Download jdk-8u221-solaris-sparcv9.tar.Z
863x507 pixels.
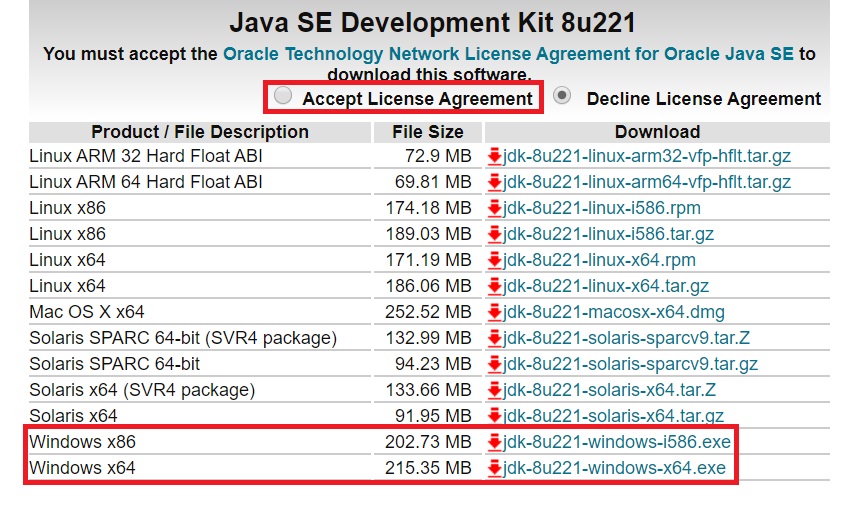pyautogui.click(x=626, y=338)
